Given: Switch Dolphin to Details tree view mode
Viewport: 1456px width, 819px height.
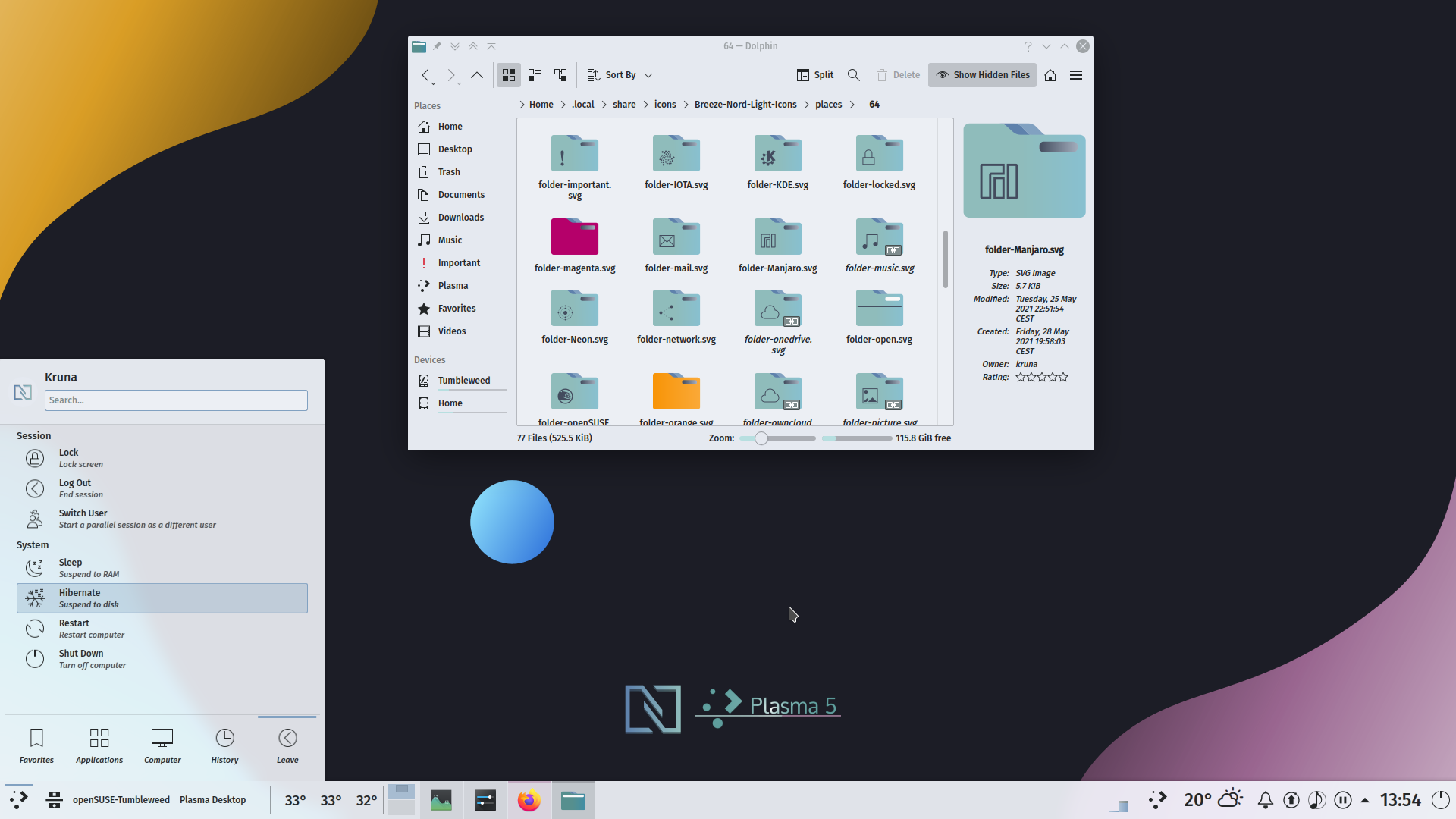Looking at the screenshot, I should pos(560,75).
